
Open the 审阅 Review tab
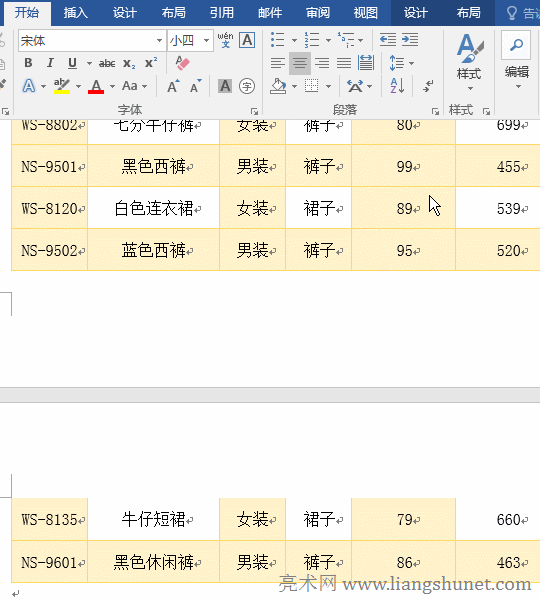(318, 13)
